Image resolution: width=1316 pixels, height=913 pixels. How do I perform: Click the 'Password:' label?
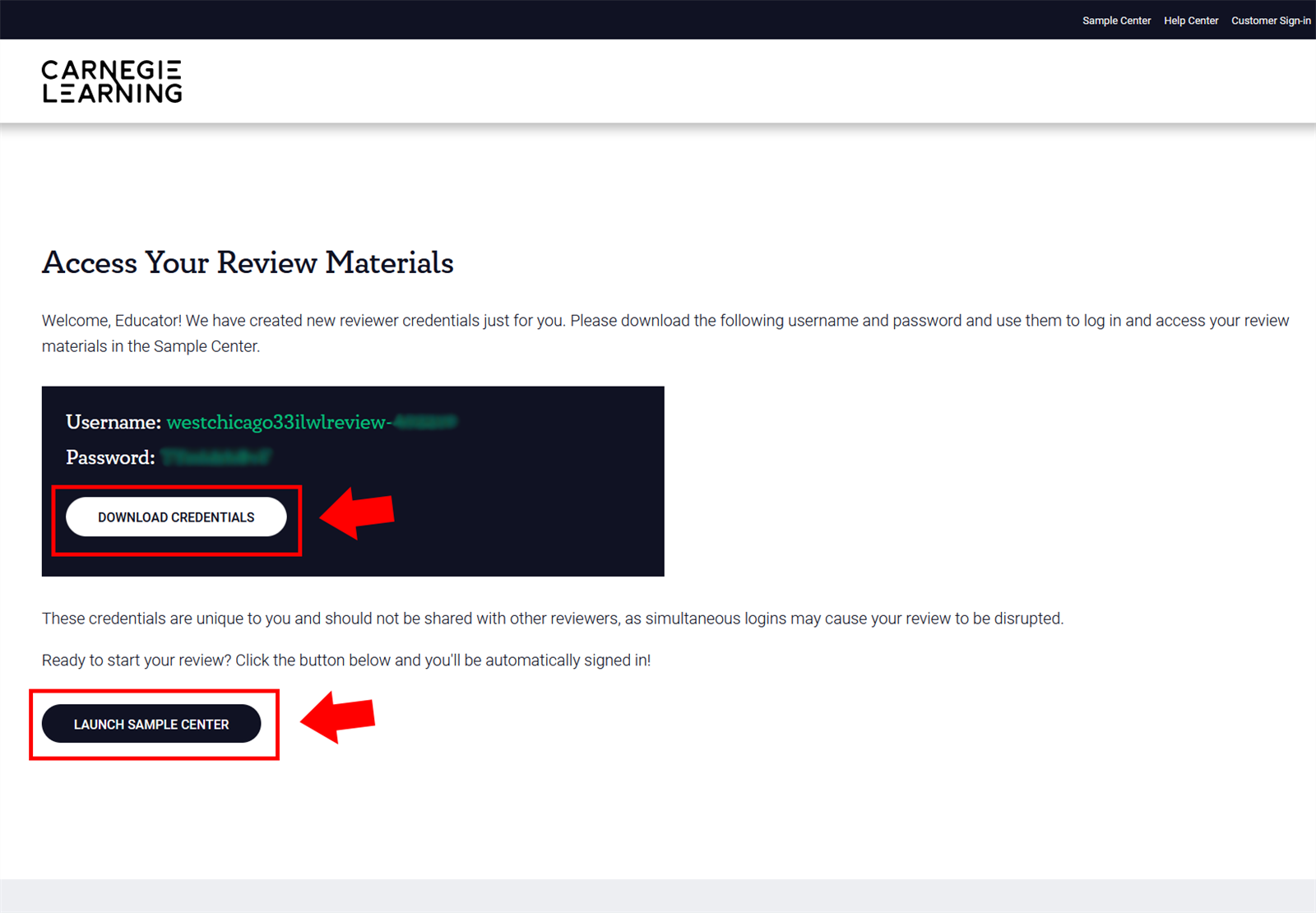[110, 457]
